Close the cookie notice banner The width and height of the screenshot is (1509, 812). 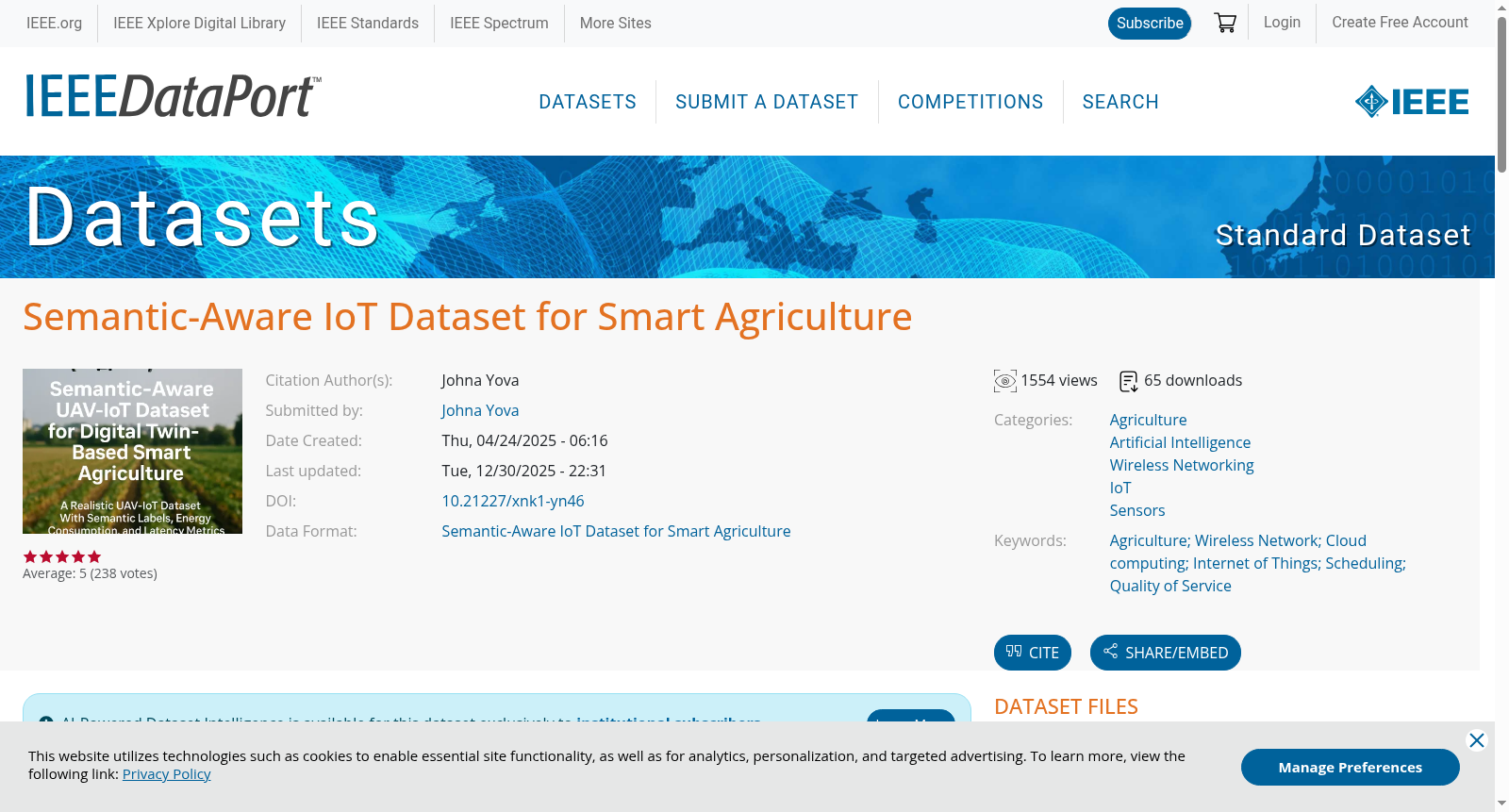(x=1477, y=740)
